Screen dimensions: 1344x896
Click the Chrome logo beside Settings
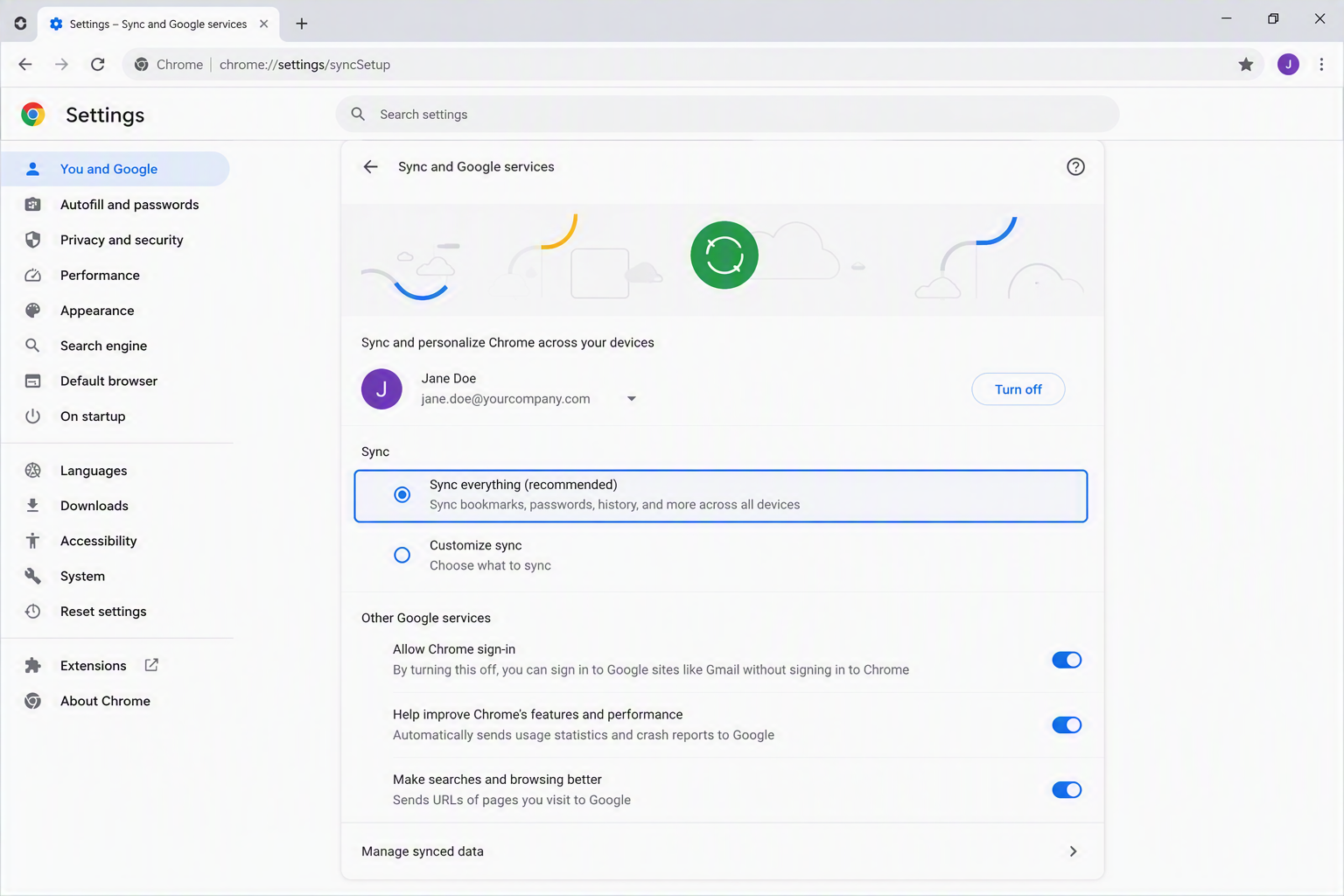33,115
